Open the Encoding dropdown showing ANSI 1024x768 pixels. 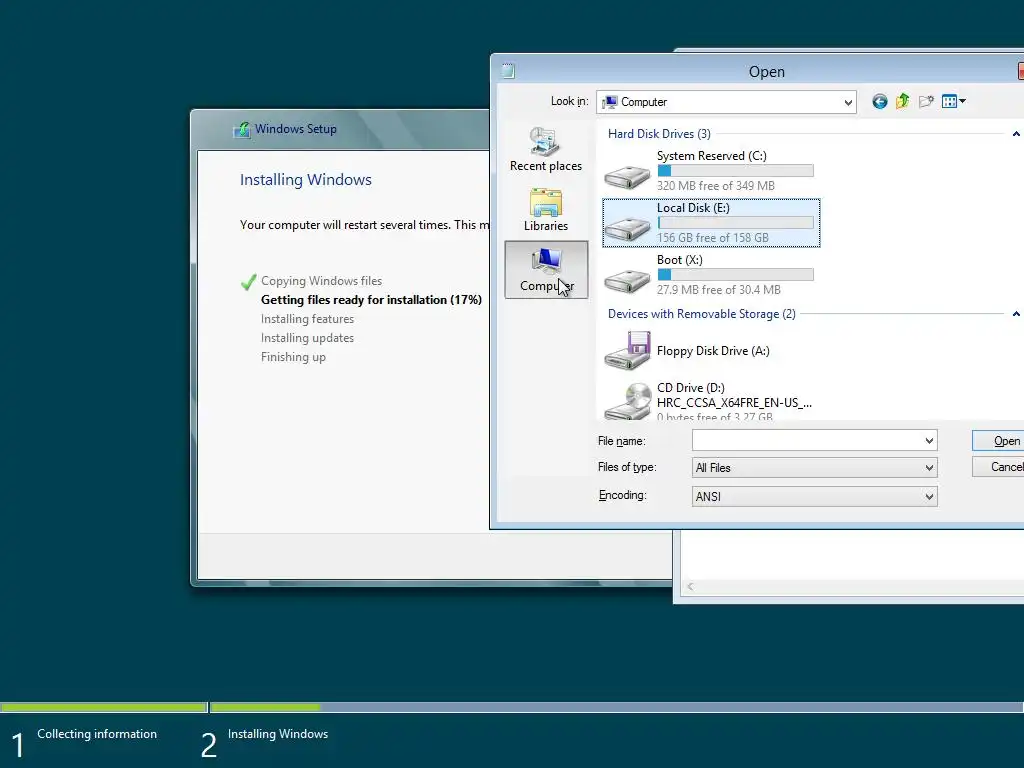tap(814, 496)
